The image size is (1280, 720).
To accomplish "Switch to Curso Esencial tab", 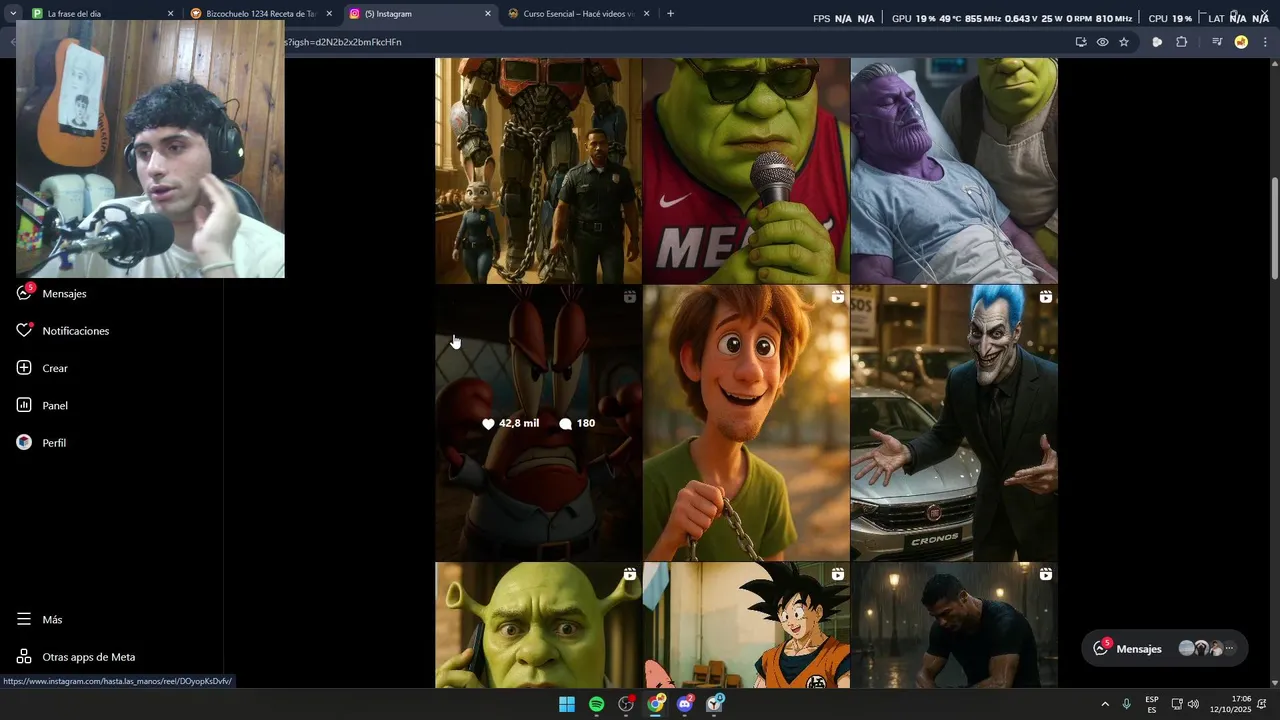I will tap(578, 14).
